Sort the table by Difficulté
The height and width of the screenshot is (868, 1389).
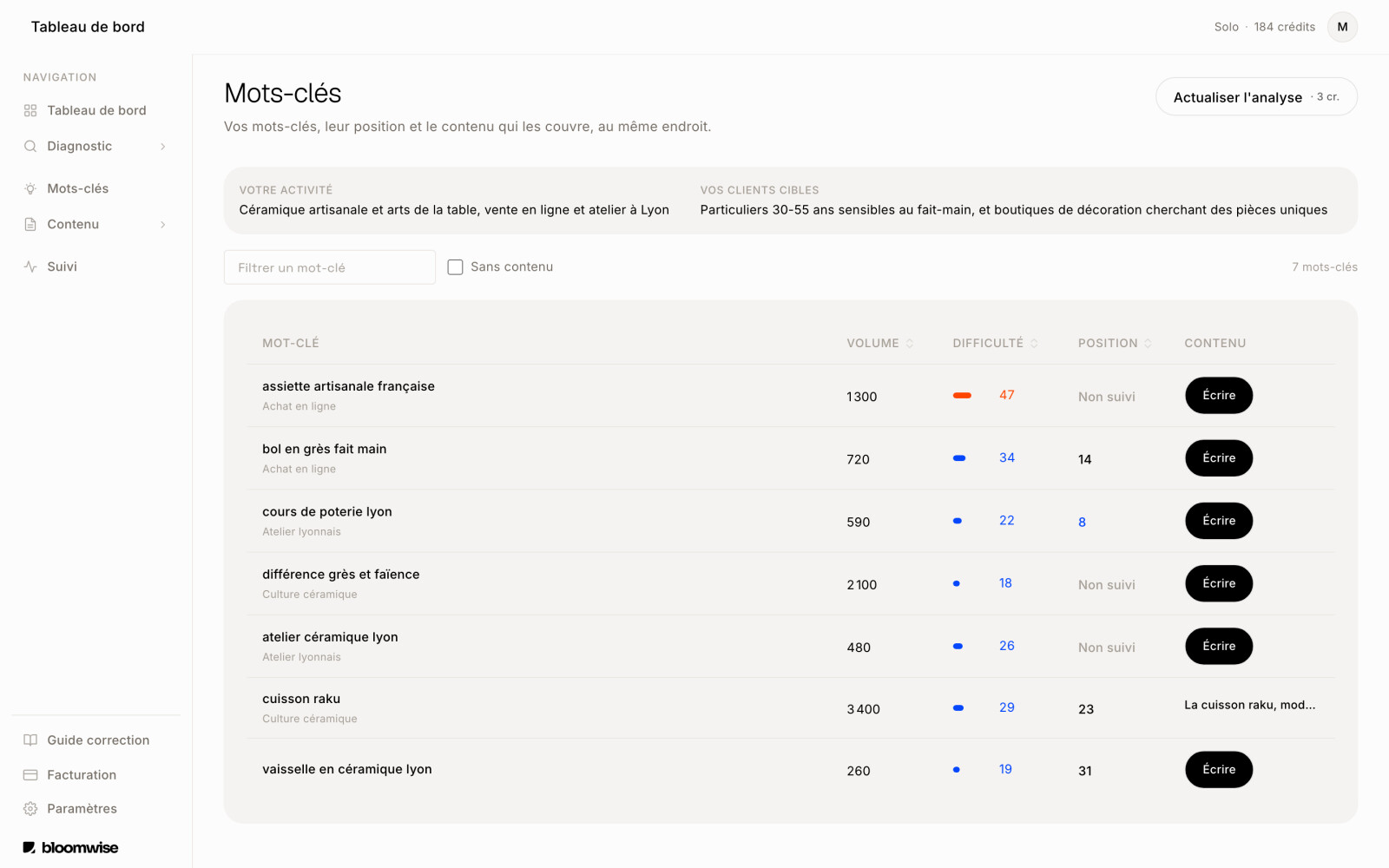995,344
